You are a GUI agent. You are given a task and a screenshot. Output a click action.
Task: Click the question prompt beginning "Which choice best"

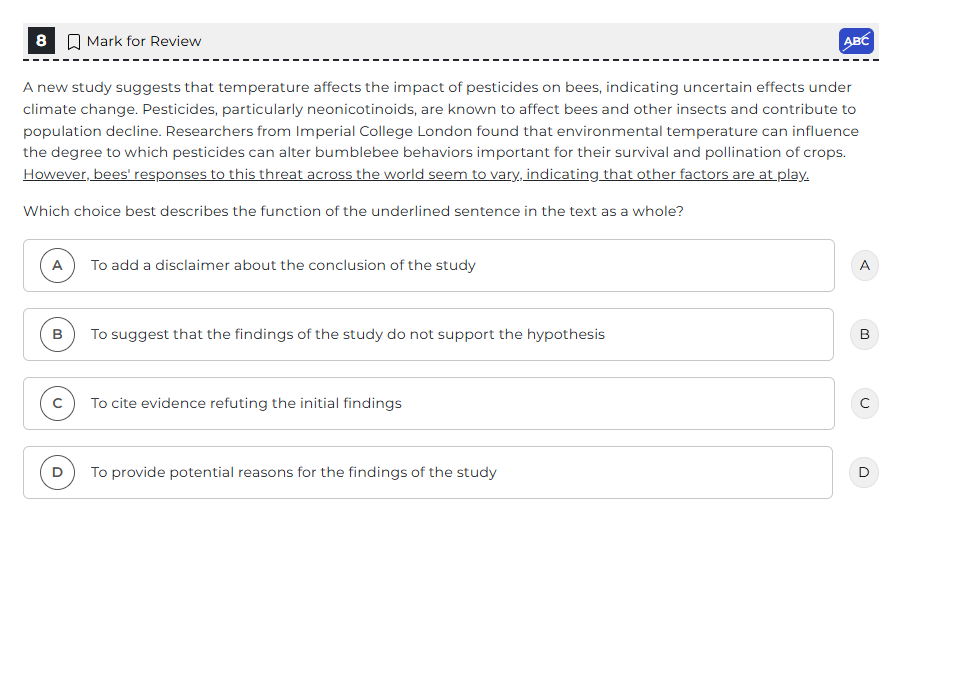(353, 211)
